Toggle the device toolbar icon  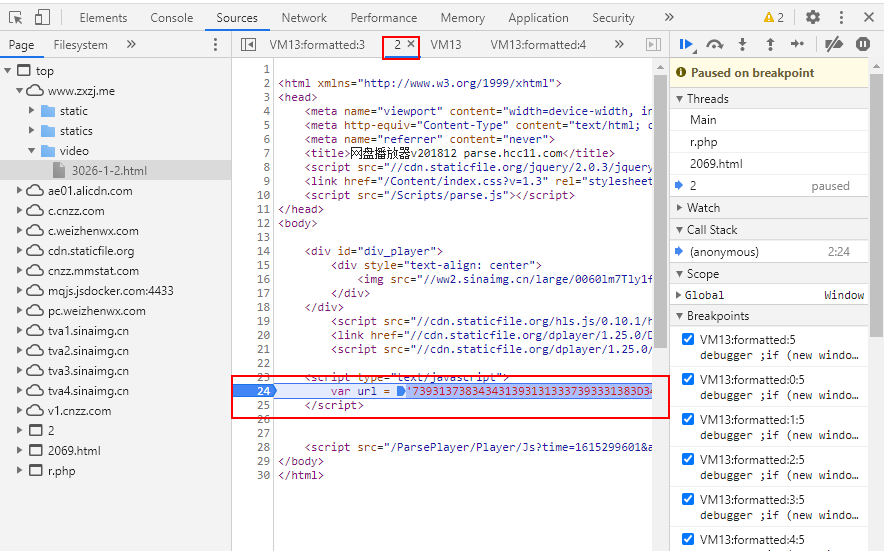pos(42,17)
